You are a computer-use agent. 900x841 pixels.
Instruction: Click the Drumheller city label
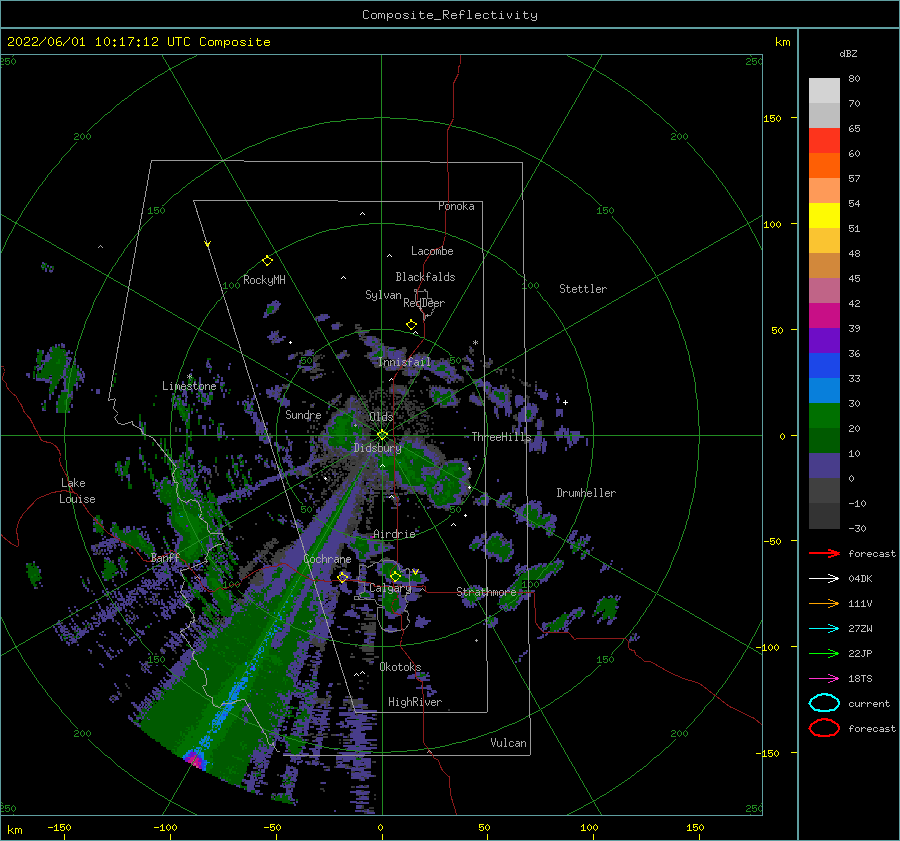pos(586,493)
